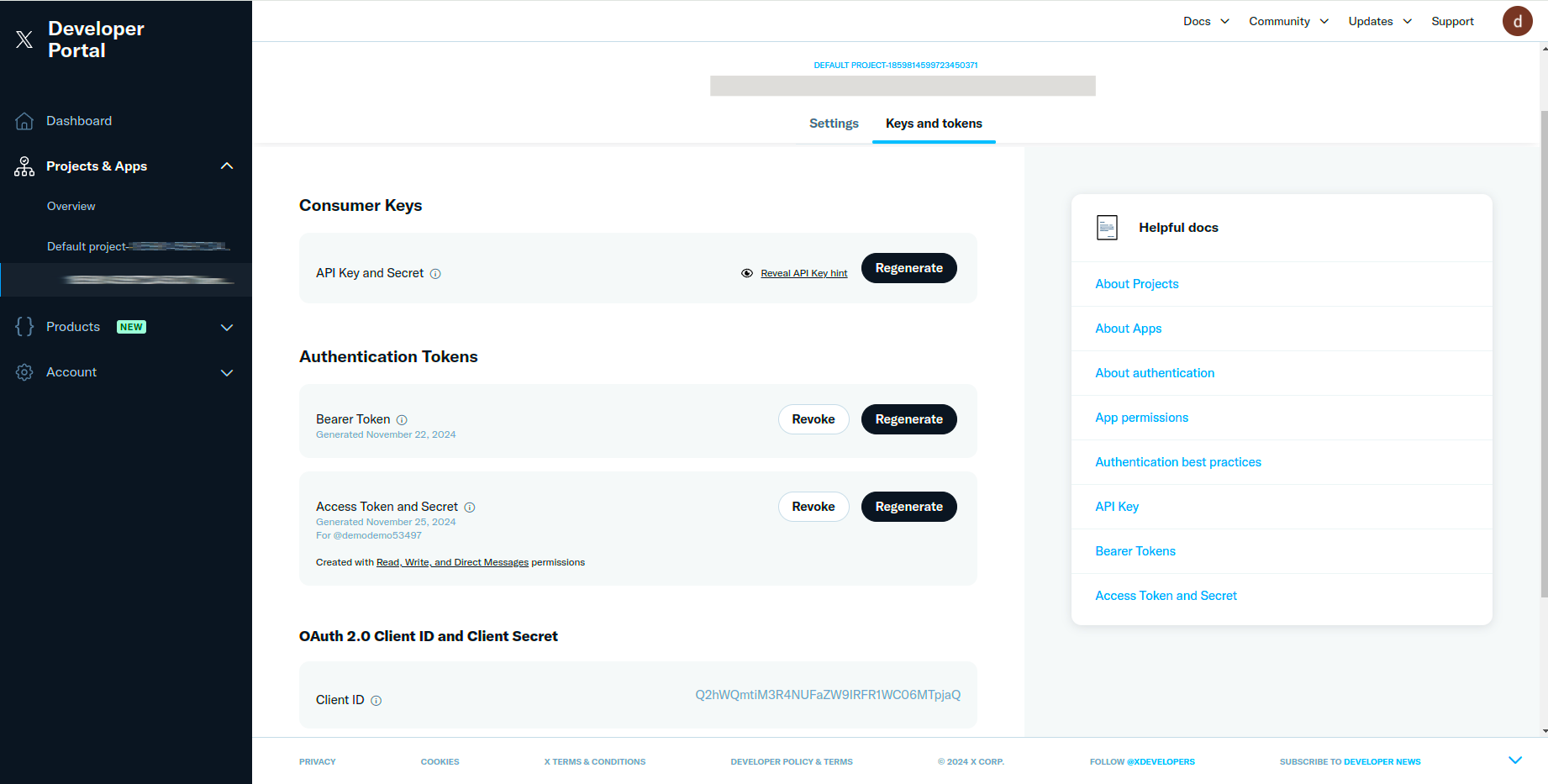Open Dashboard via its home icon
This screenshot has height=784, width=1548.
pyautogui.click(x=24, y=121)
